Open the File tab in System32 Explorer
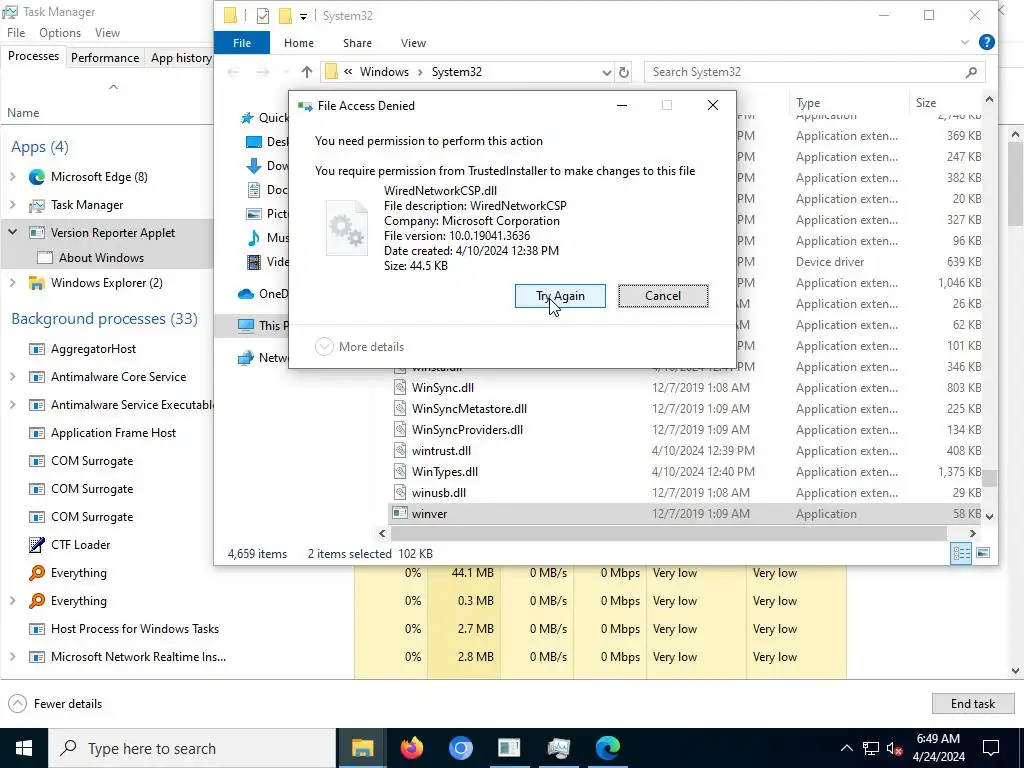Viewport: 1024px width, 768px height. click(x=242, y=43)
